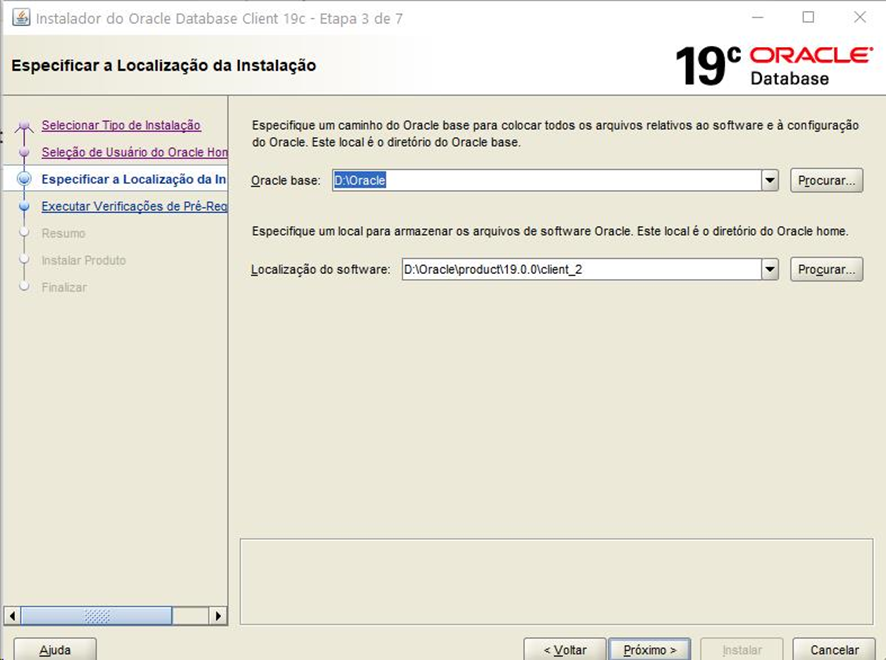Click Procurar button next to software location
Viewport: 886px width, 660px height.
coord(826,270)
